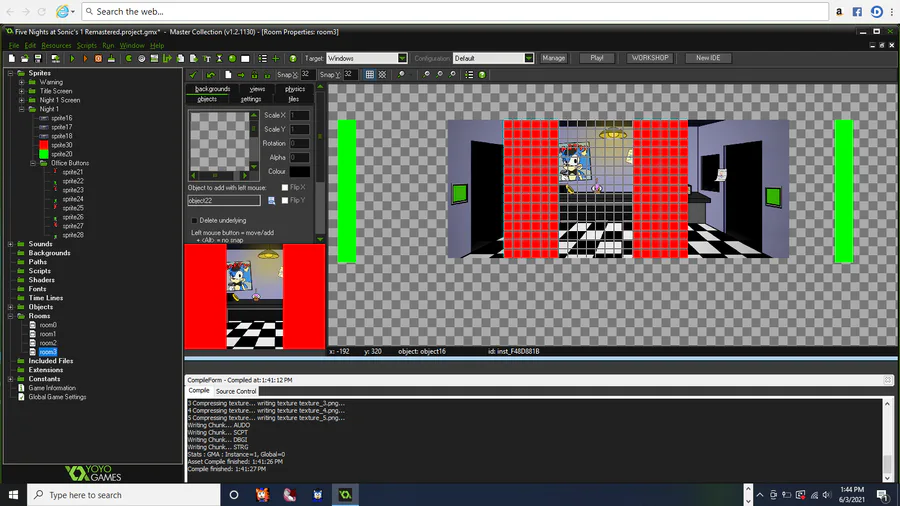Switch to the backgrounds tab
Viewport: 900px width, 506px height.
coord(212,89)
